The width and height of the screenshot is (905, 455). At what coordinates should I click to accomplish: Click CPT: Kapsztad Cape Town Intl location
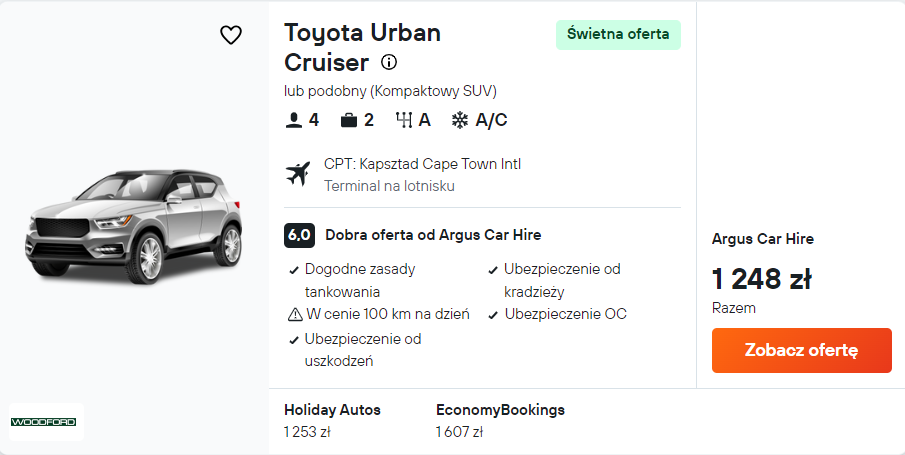click(x=422, y=164)
